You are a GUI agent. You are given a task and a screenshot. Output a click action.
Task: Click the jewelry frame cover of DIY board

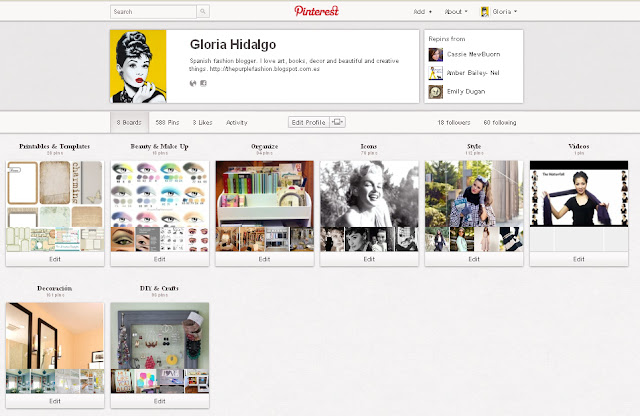pos(160,336)
